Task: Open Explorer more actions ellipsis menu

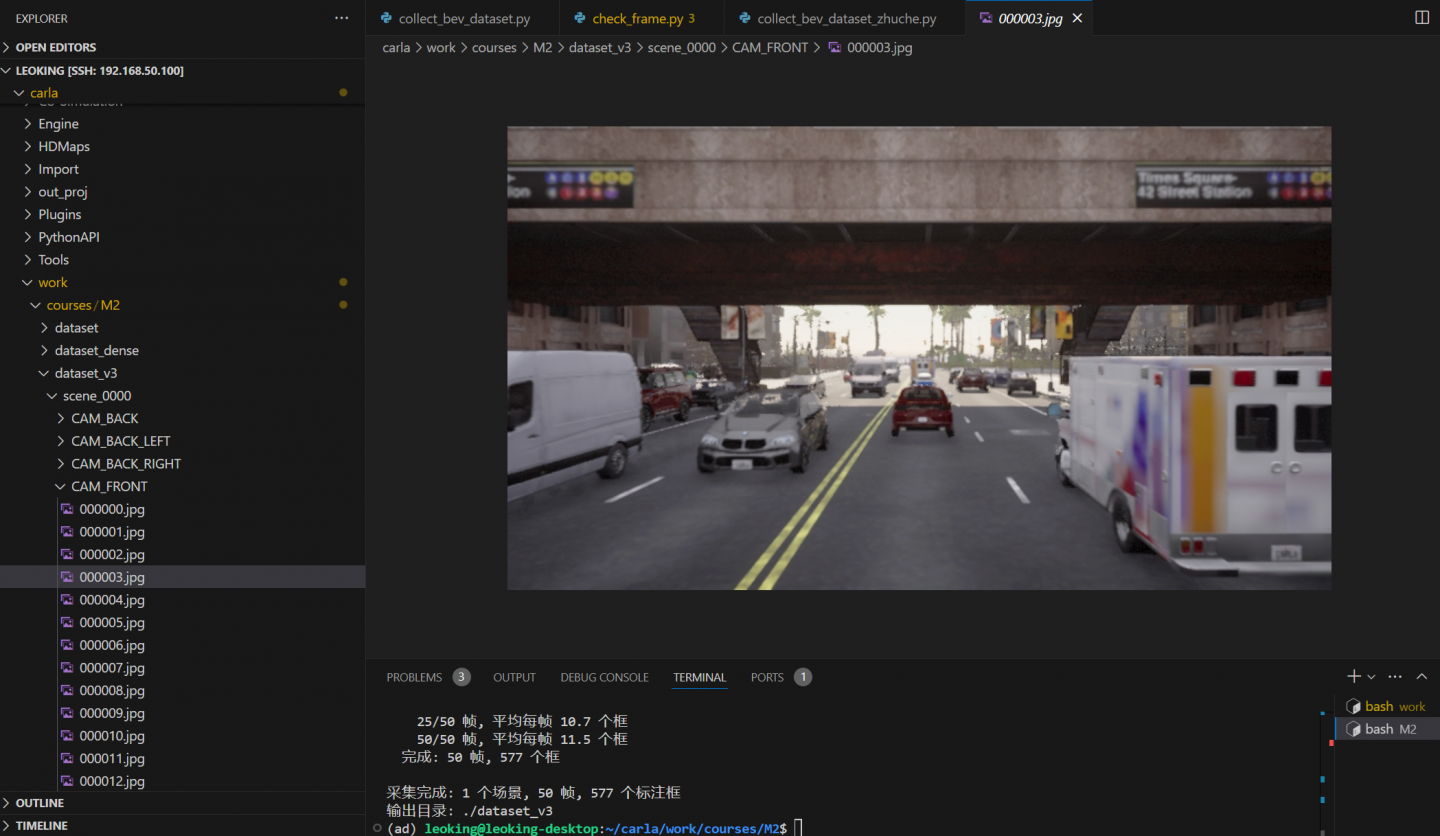Action: (342, 18)
